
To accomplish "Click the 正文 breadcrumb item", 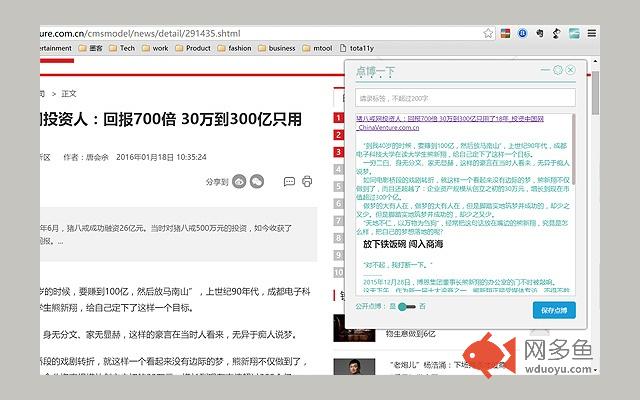I will tap(69, 93).
